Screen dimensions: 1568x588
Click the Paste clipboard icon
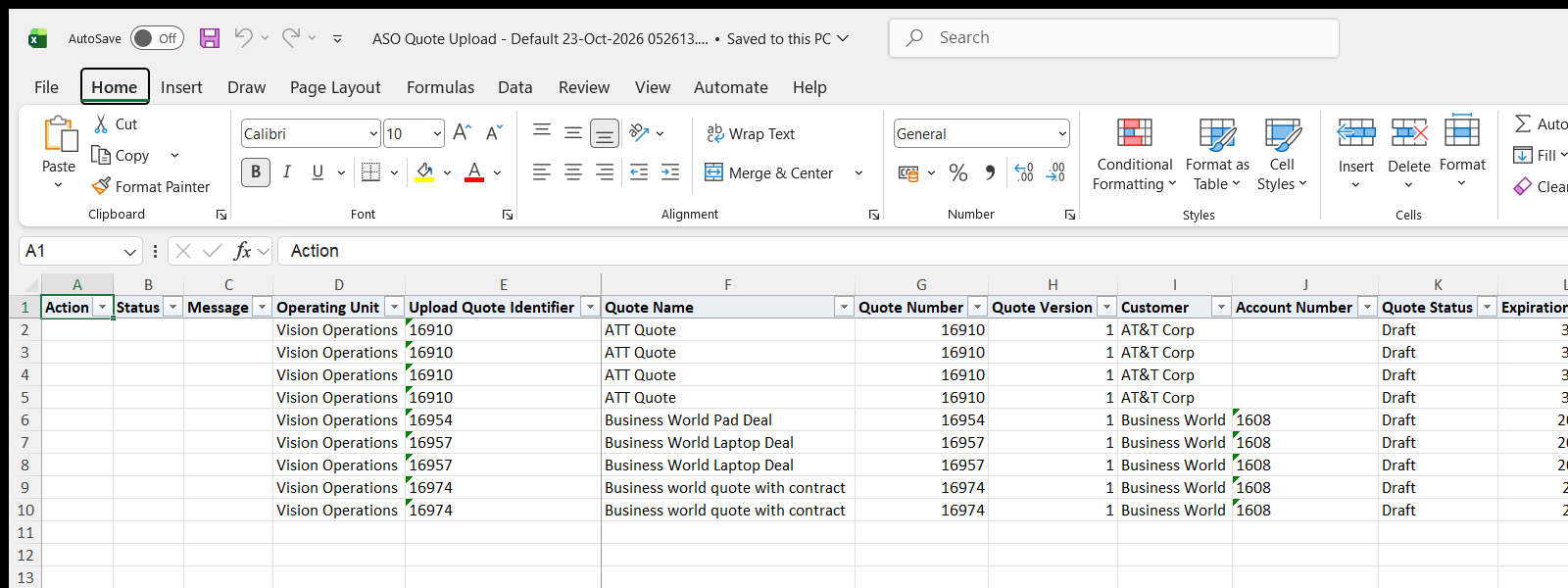pyautogui.click(x=59, y=135)
